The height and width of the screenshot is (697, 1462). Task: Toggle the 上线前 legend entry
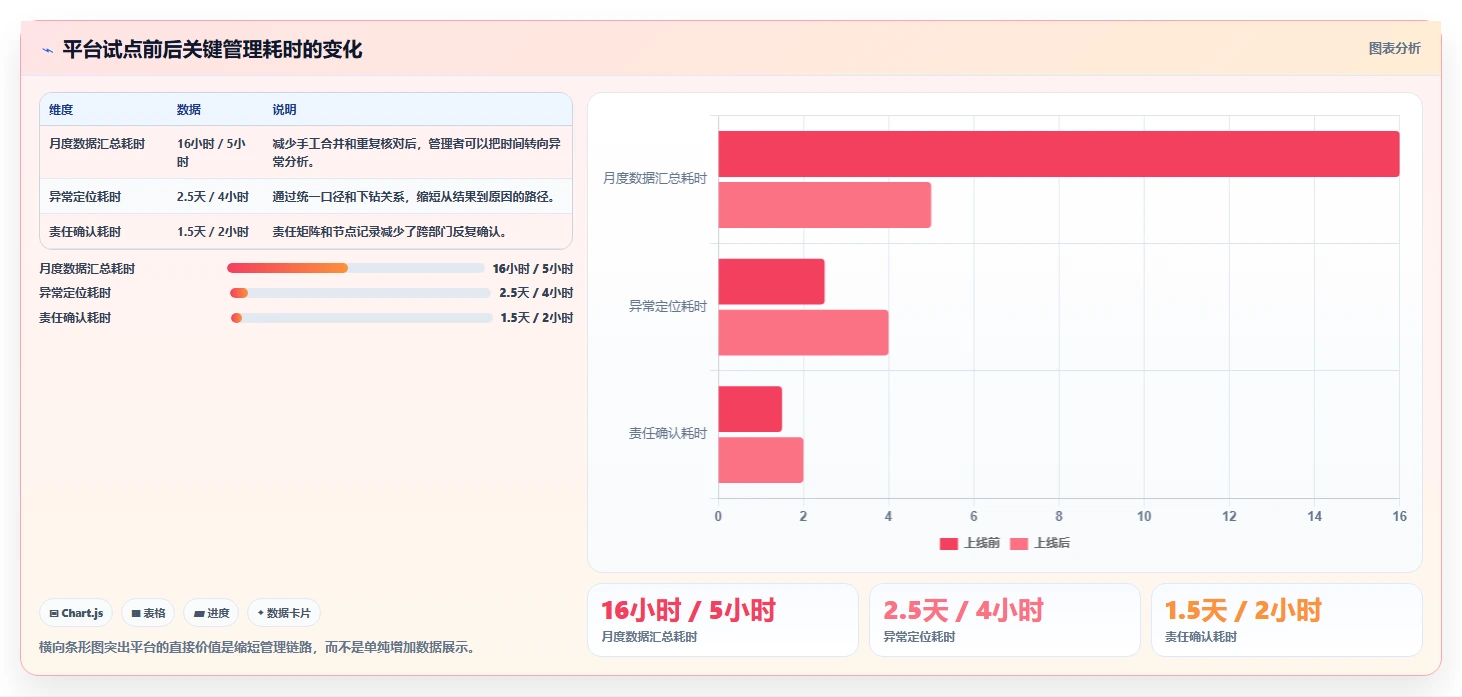(969, 543)
